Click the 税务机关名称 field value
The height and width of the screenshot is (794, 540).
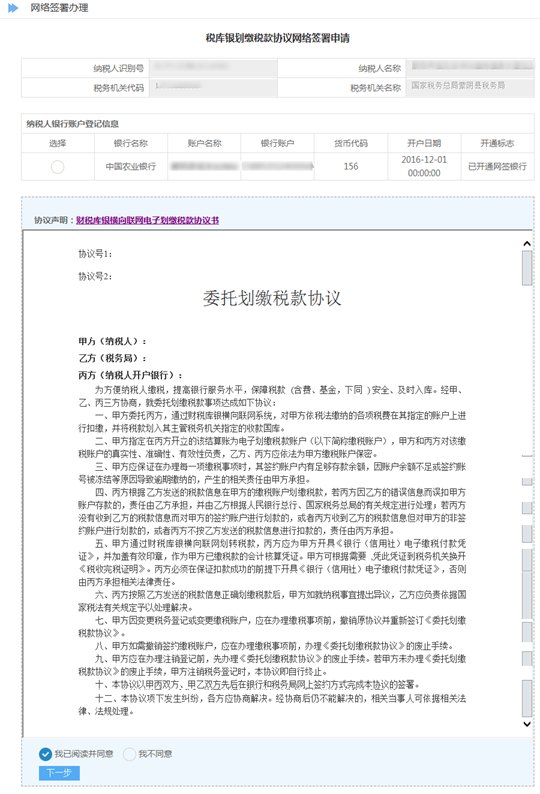470,87
